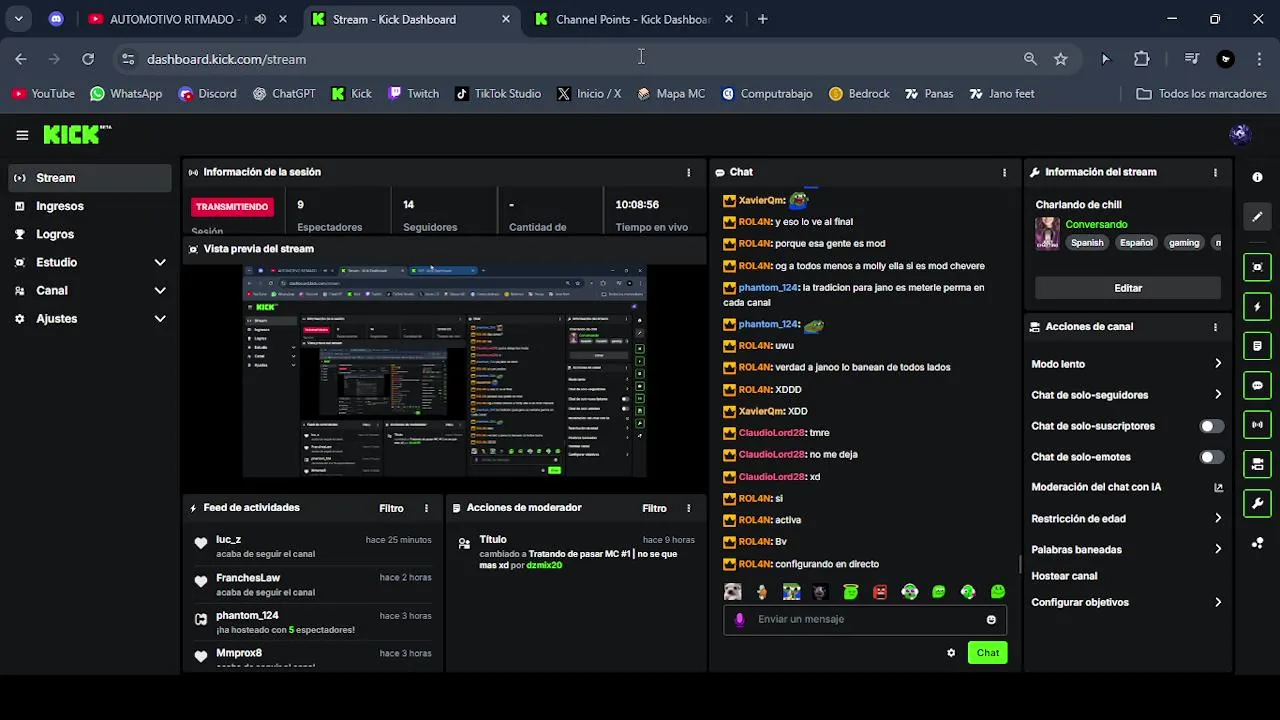Select Ingresos in the left sidebar
The height and width of the screenshot is (720, 1280).
coord(90,206)
